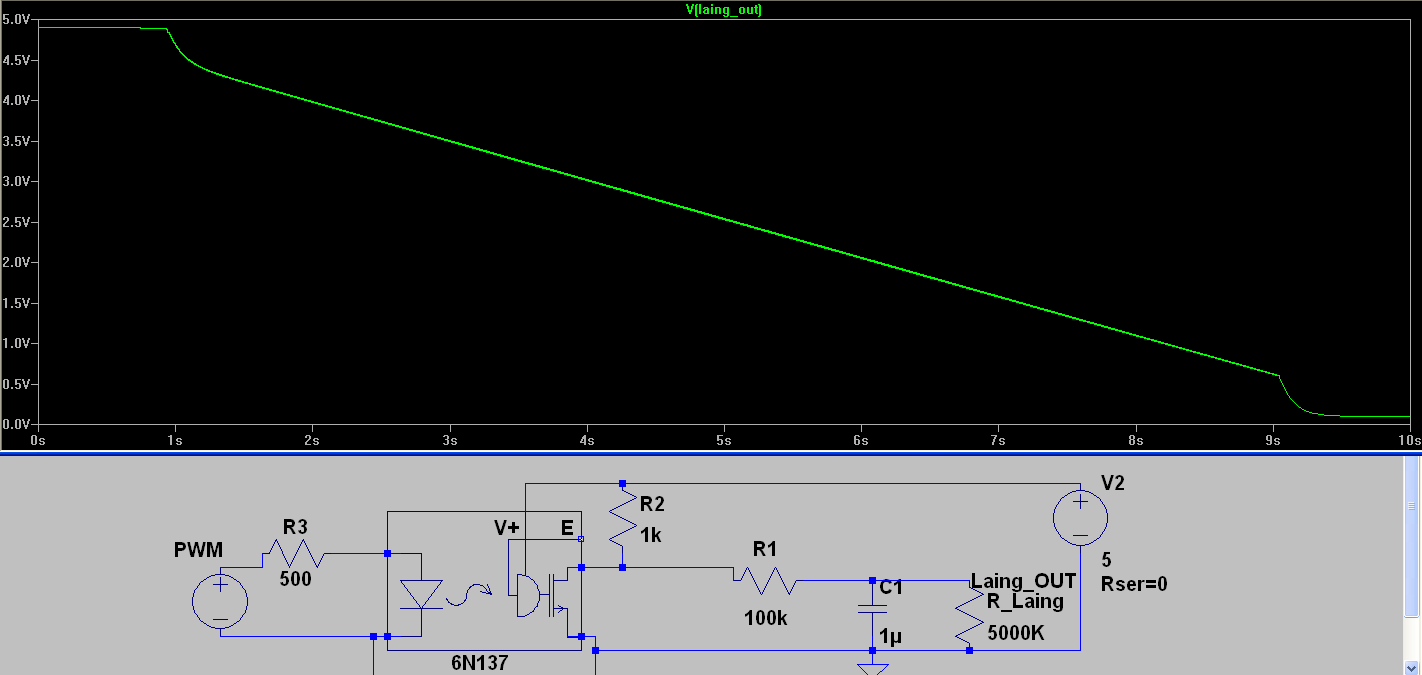
Task: Click the 0.0V vertical axis label
Action: tap(15, 424)
